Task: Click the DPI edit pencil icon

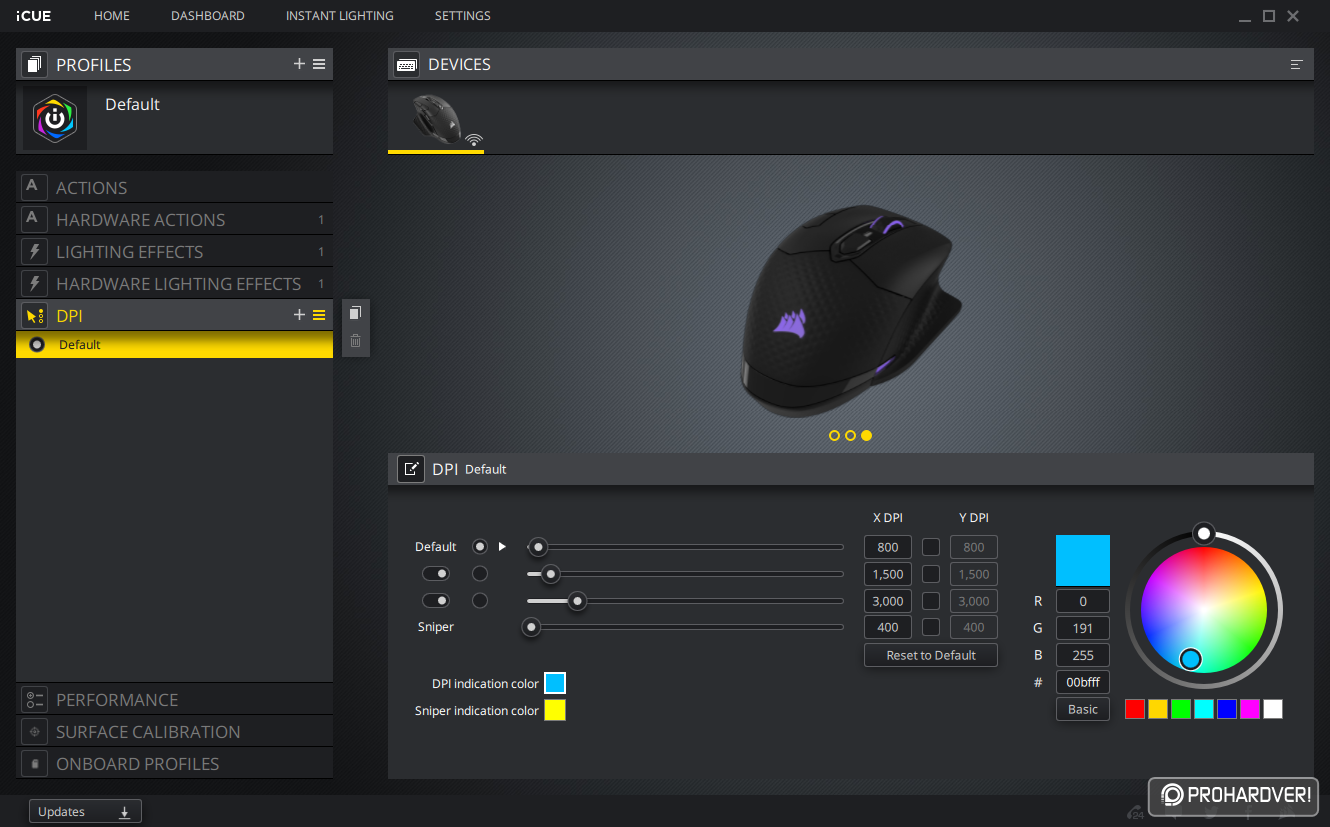Action: click(x=411, y=468)
